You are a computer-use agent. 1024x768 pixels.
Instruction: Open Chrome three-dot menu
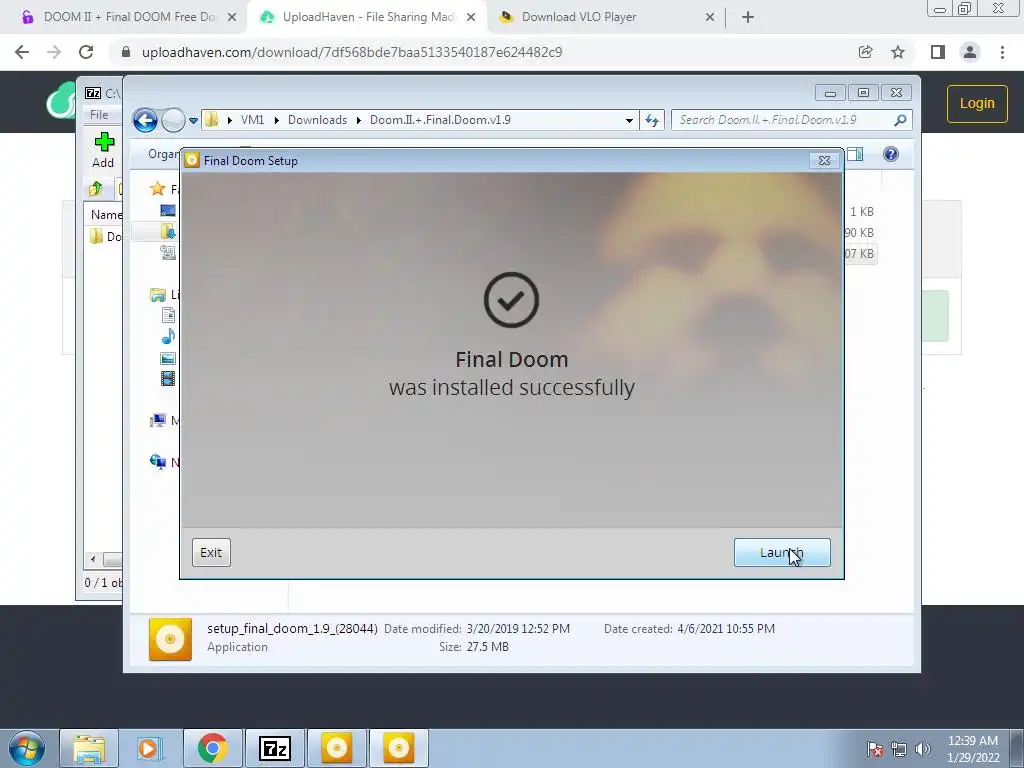1002,52
